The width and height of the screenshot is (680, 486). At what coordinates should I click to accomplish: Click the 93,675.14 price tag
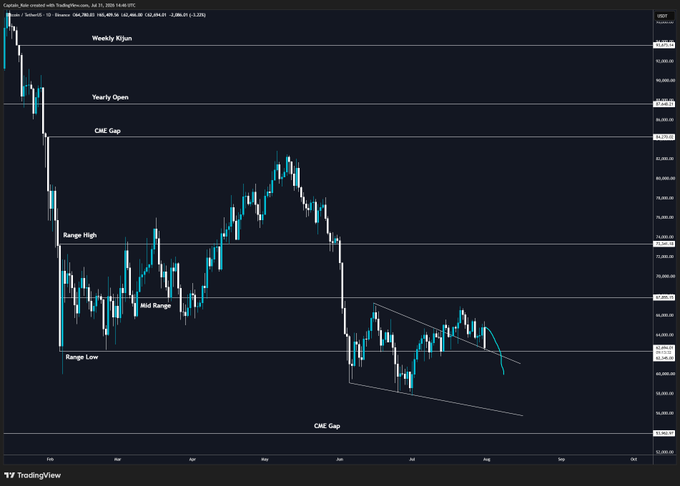pyautogui.click(x=664, y=45)
